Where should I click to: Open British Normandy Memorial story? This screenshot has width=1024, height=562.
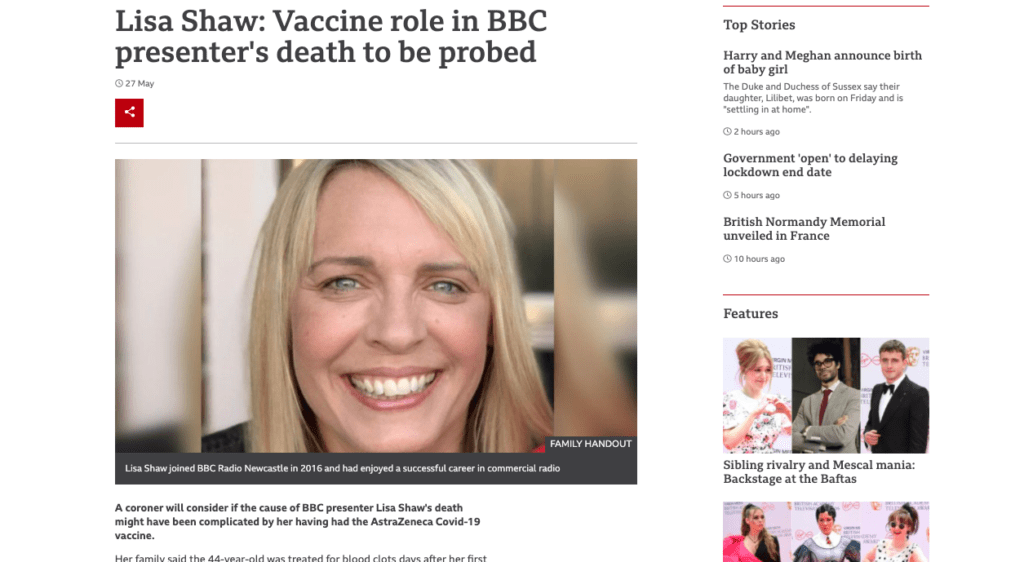click(804, 228)
